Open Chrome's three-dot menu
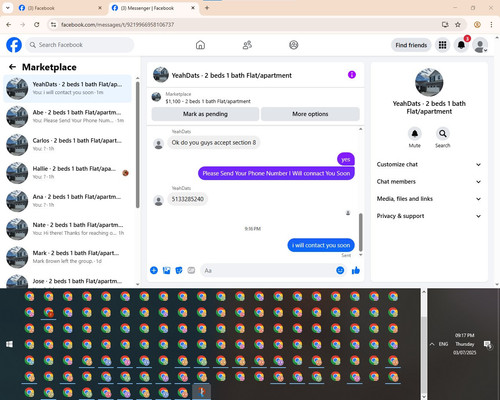This screenshot has width=500, height=400. tap(491, 25)
